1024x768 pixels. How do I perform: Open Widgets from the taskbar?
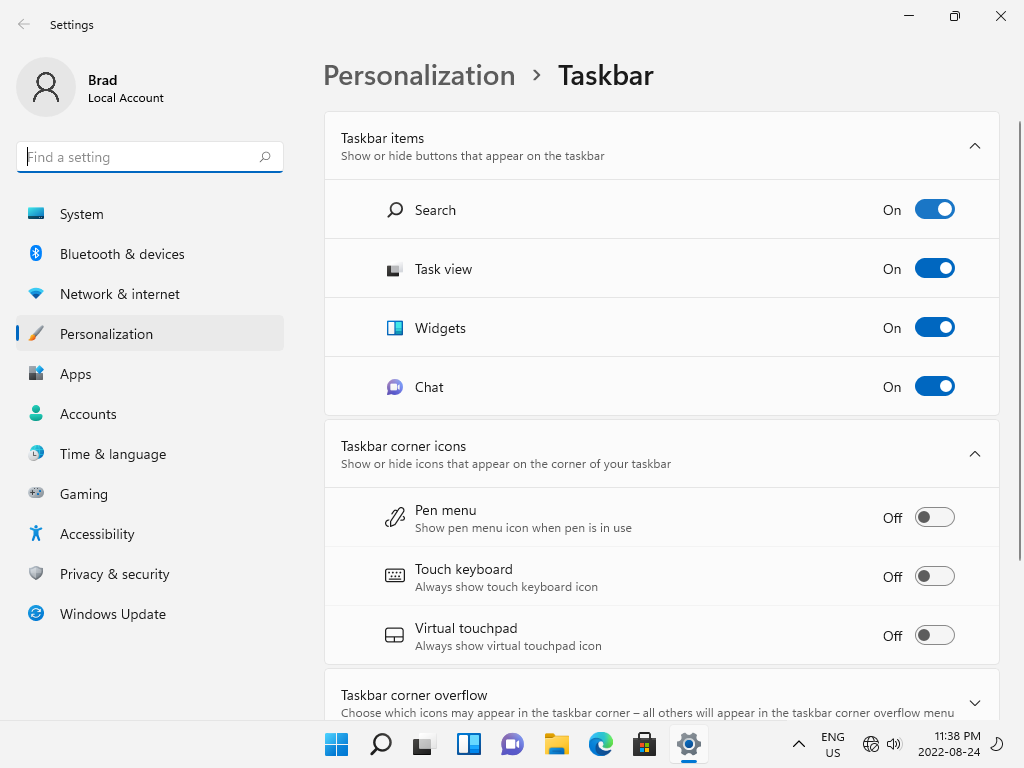(468, 744)
